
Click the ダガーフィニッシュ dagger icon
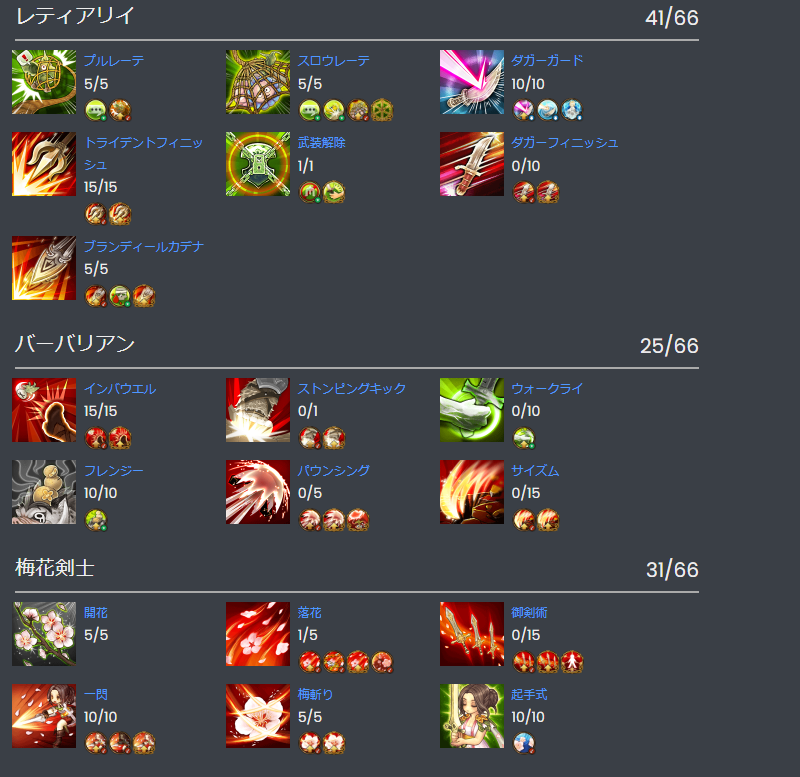(x=472, y=164)
